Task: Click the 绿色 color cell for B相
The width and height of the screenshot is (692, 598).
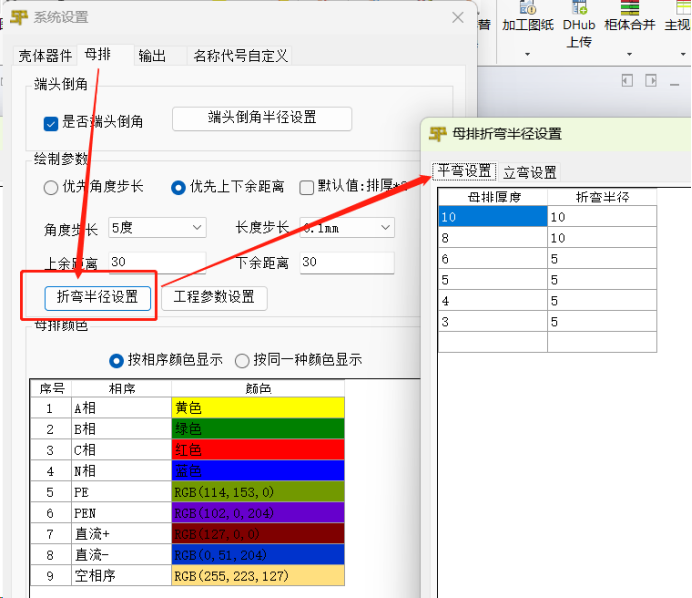Action: (x=258, y=429)
